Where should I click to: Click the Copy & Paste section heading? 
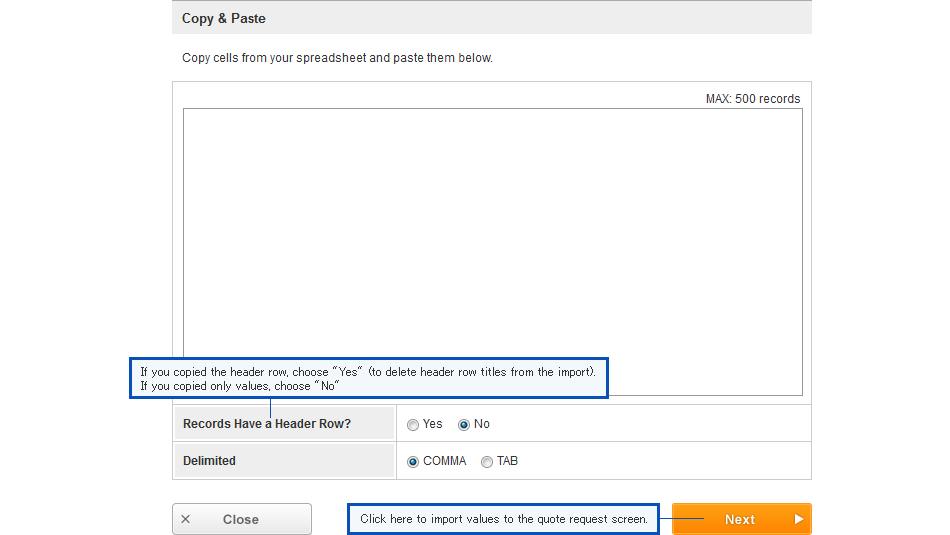[224, 19]
